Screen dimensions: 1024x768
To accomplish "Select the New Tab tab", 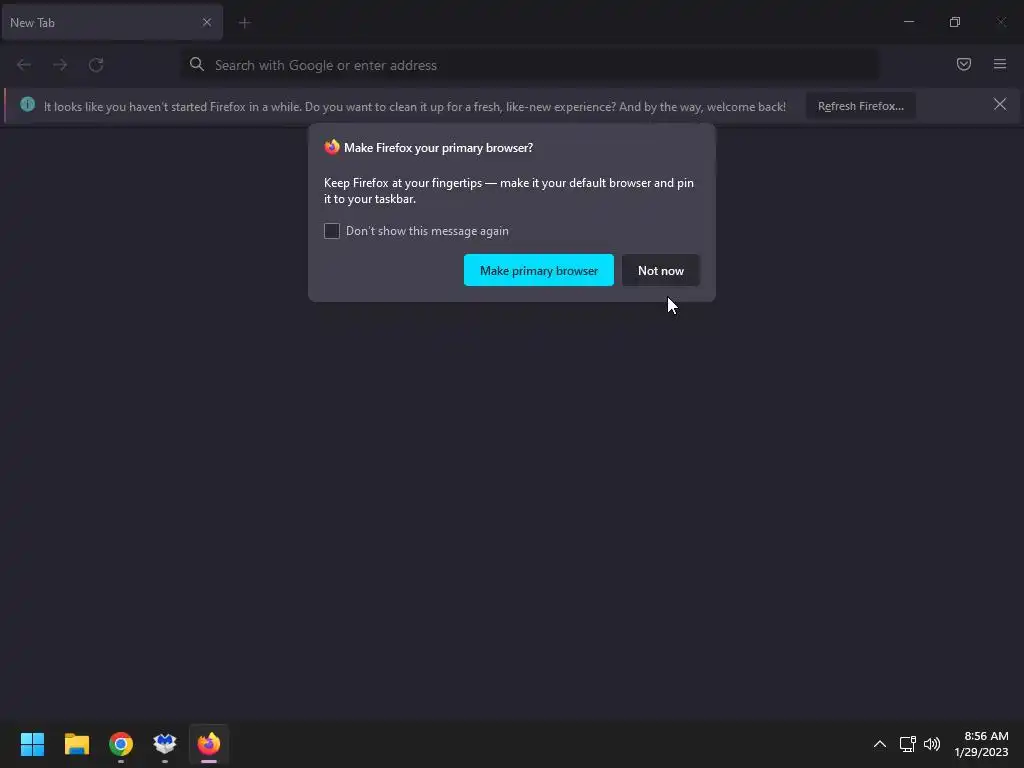I will pyautogui.click(x=112, y=22).
